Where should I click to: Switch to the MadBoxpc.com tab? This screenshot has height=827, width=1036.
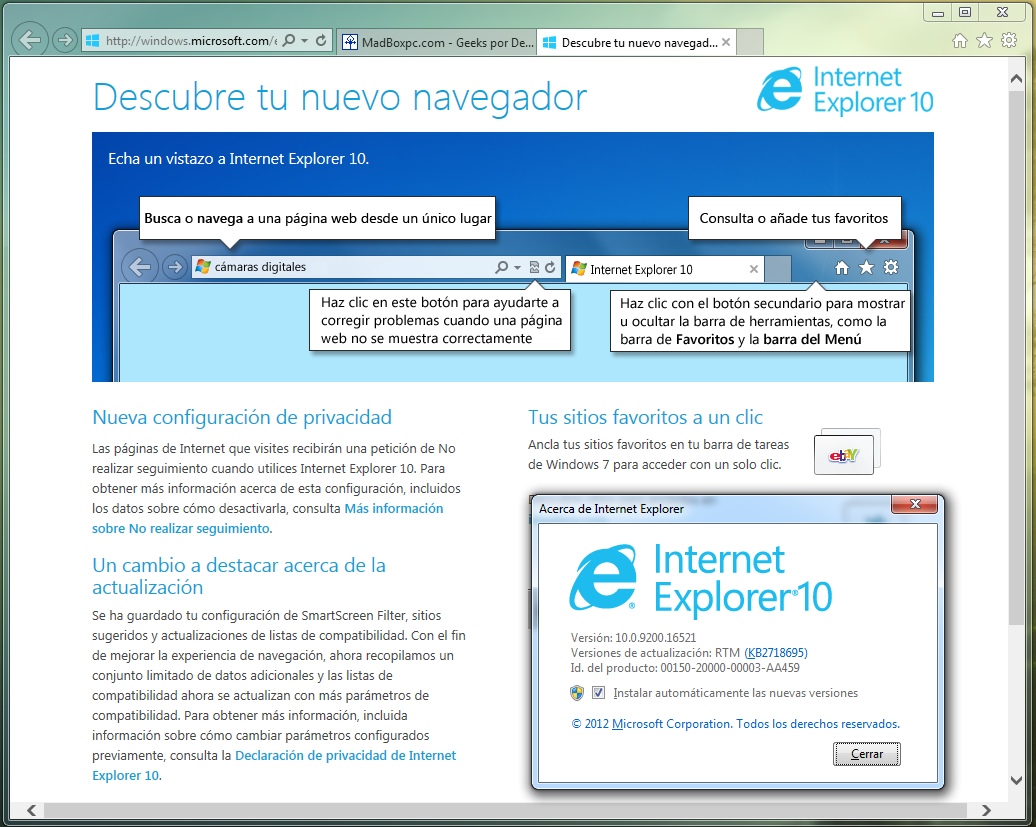click(437, 42)
